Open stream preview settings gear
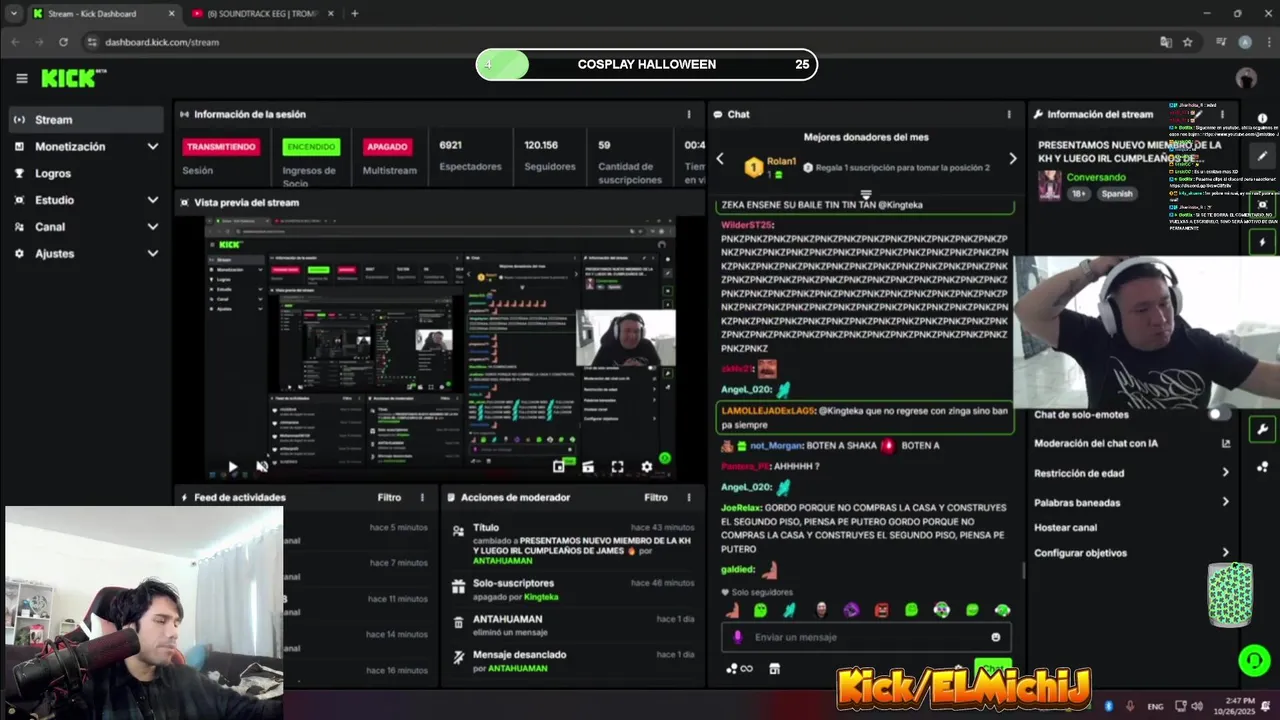The height and width of the screenshot is (720, 1280). tap(646, 466)
